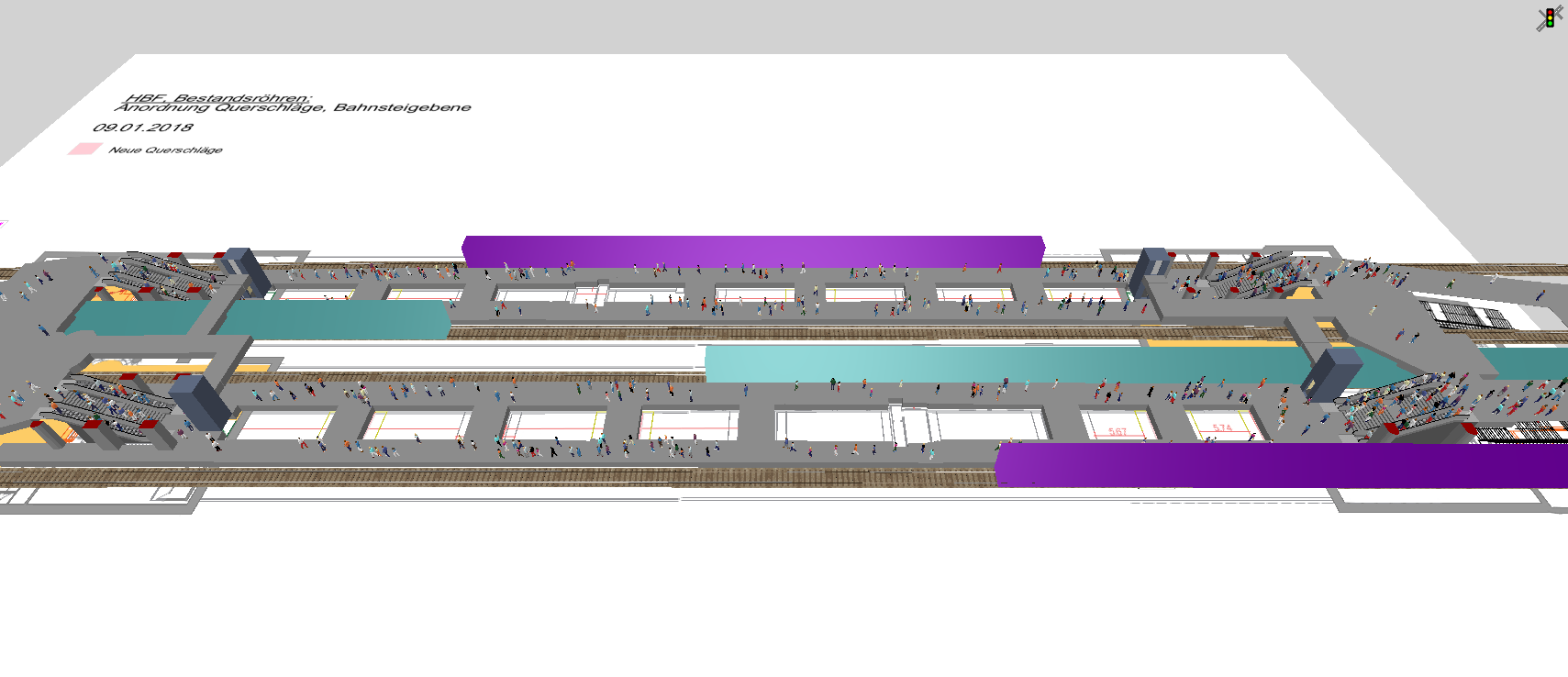
Task: Select the upper purple train at the platform
Action: (x=752, y=251)
